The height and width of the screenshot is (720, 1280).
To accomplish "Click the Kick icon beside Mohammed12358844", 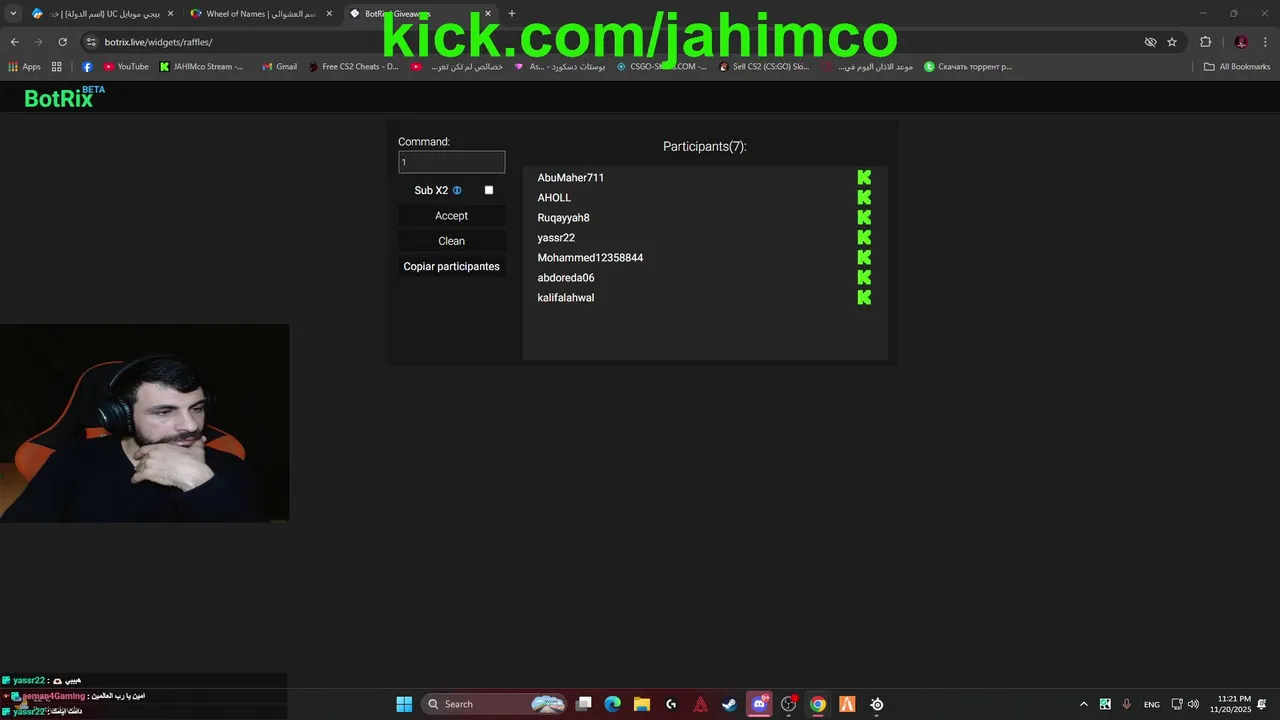I will 864,257.
